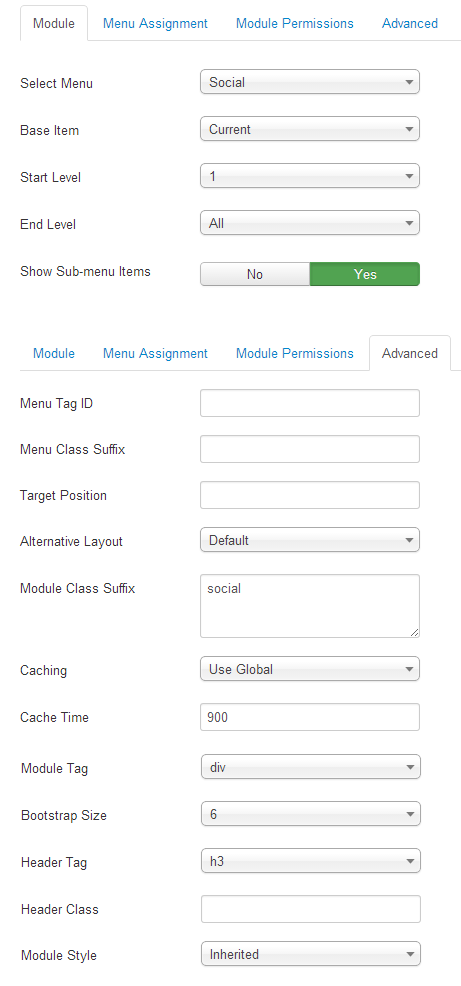Set Show Sub-menu Items to No
461x986 pixels.
pyautogui.click(x=255, y=274)
